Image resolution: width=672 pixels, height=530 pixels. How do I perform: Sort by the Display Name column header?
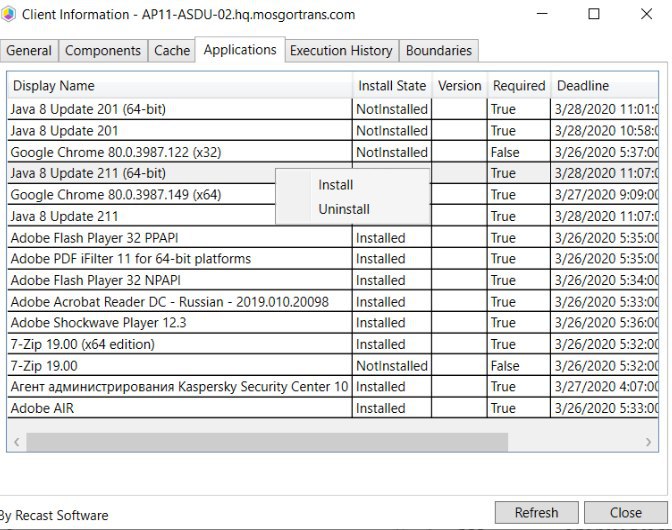point(180,85)
